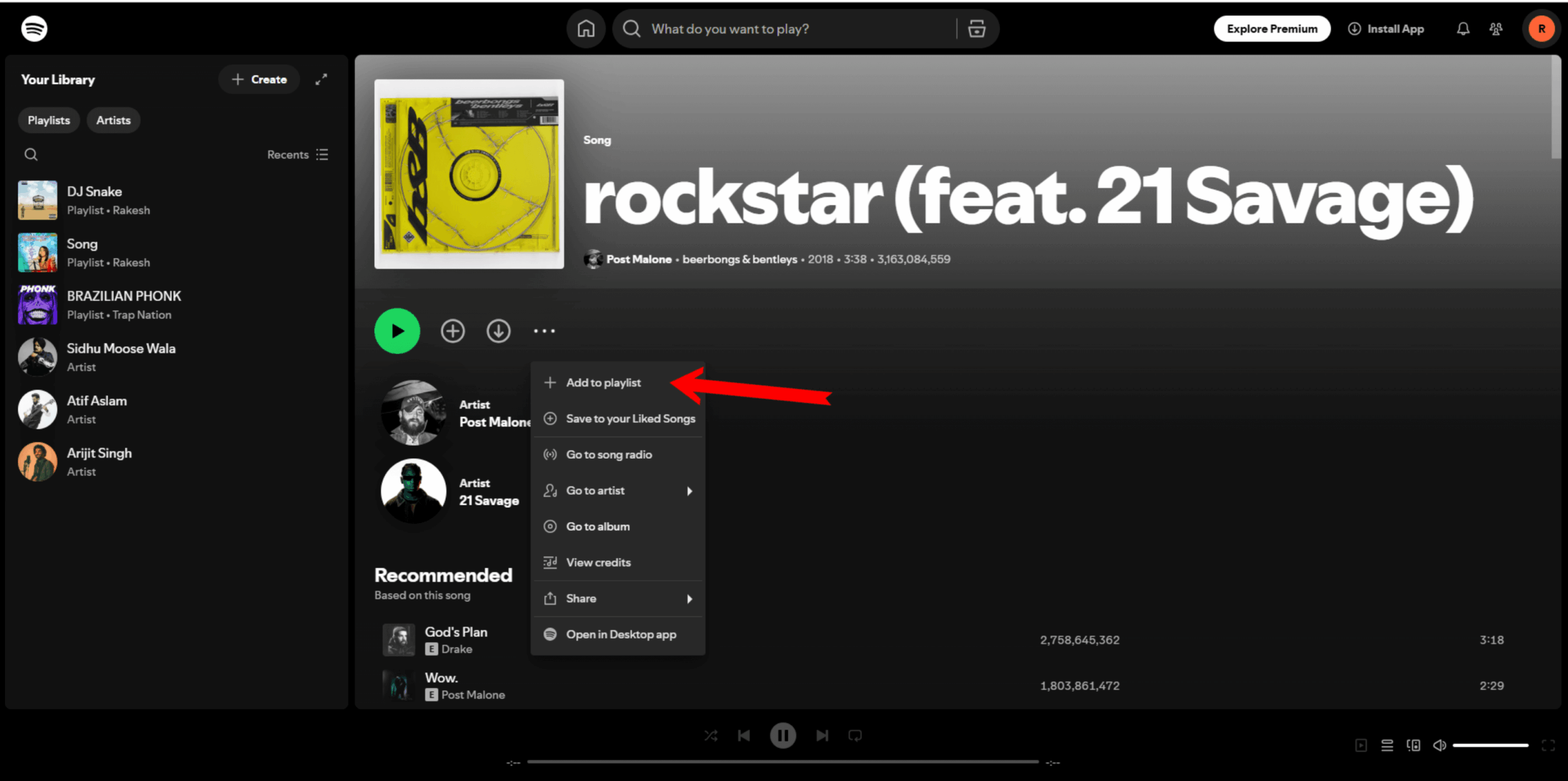Open Your Library heading
Viewport: 1568px width, 781px height.
(58, 80)
